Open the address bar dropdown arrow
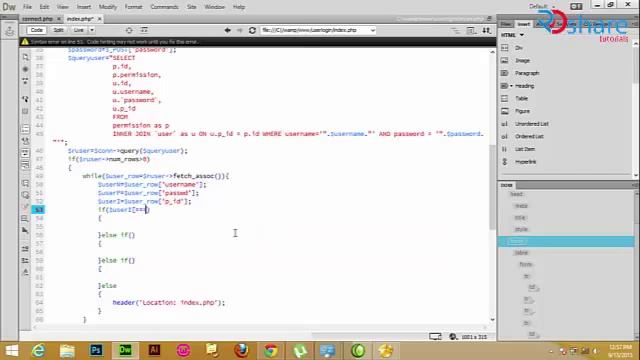The height and width of the screenshot is (360, 640). pyautogui.click(x=373, y=30)
